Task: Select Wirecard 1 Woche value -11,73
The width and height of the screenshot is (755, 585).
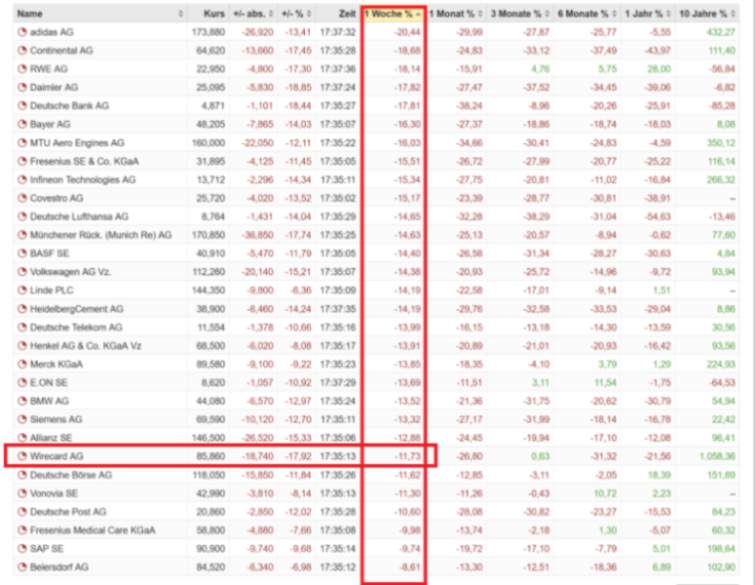Action: pos(407,456)
